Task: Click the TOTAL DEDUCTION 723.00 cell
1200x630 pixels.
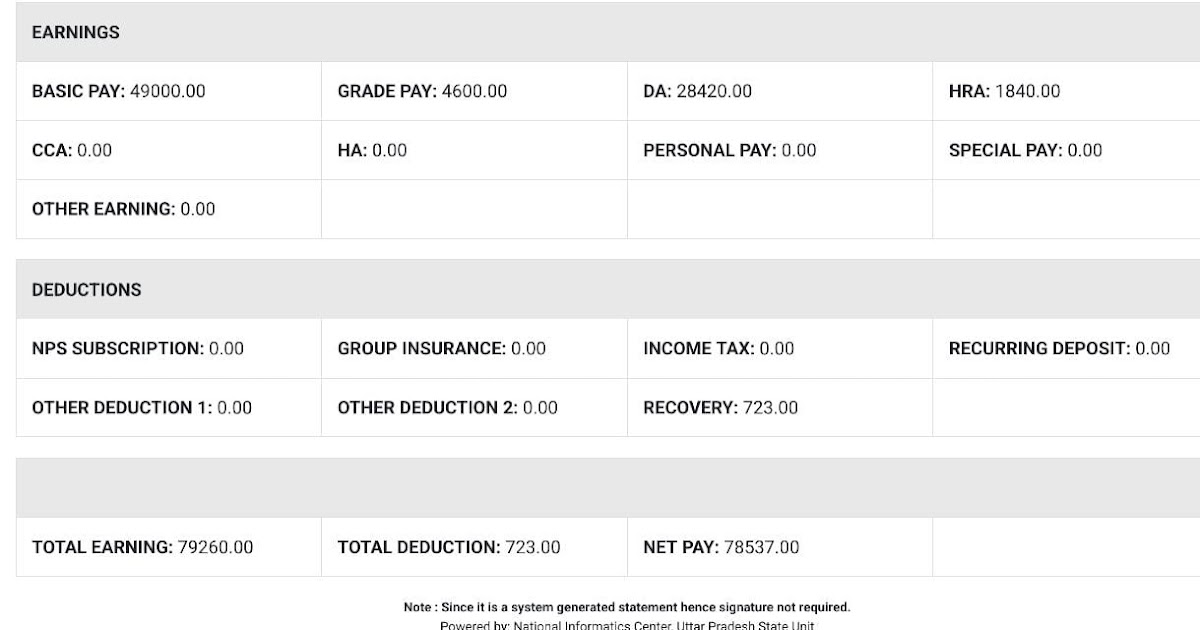Action: [449, 548]
